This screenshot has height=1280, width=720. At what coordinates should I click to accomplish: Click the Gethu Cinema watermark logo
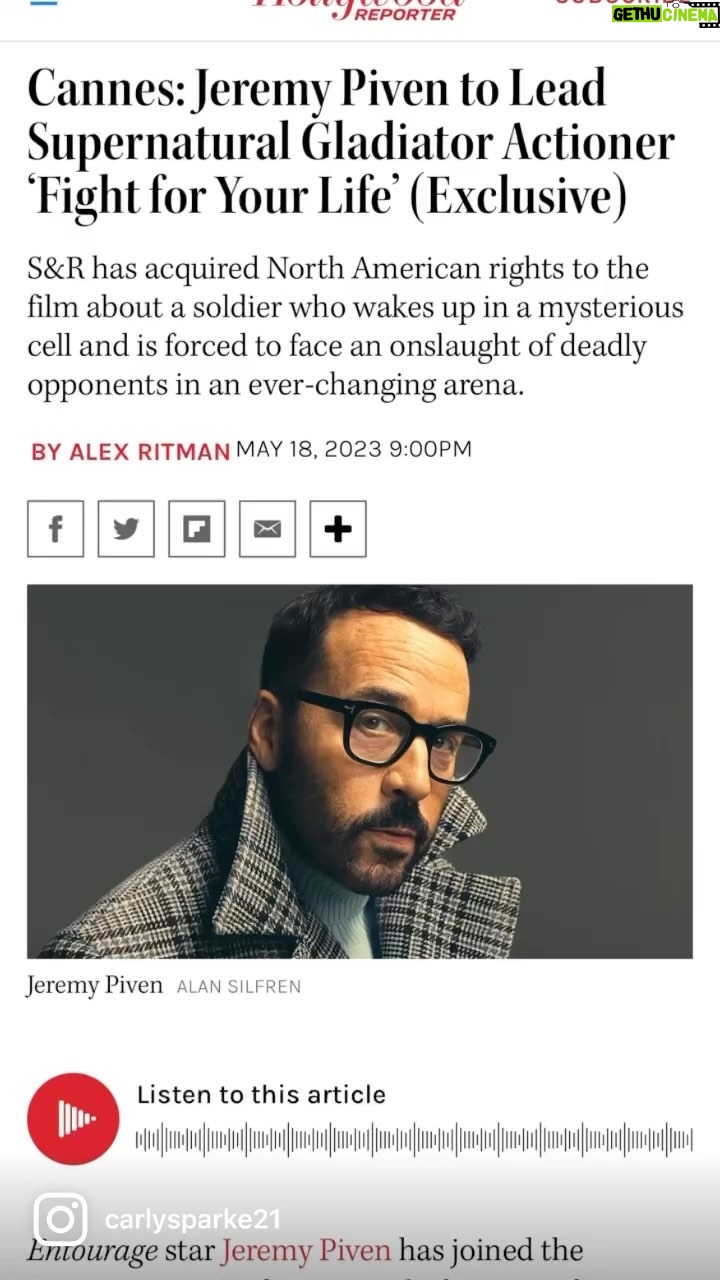click(665, 13)
